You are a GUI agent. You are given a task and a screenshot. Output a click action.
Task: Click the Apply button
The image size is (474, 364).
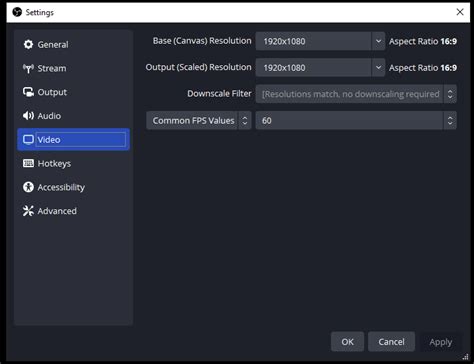440,342
